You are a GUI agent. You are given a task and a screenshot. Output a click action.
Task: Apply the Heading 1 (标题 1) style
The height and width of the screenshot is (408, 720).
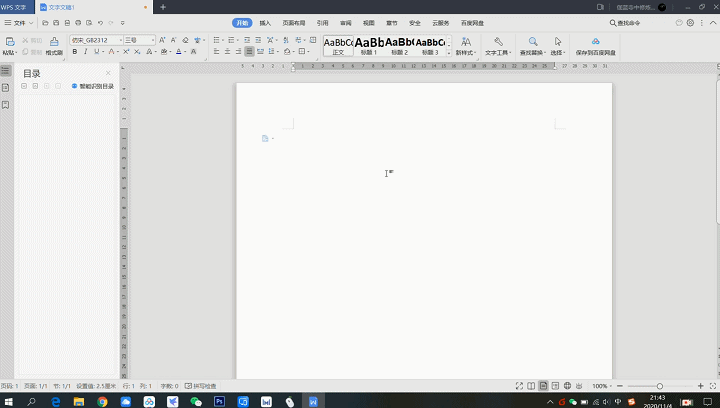[370, 45]
